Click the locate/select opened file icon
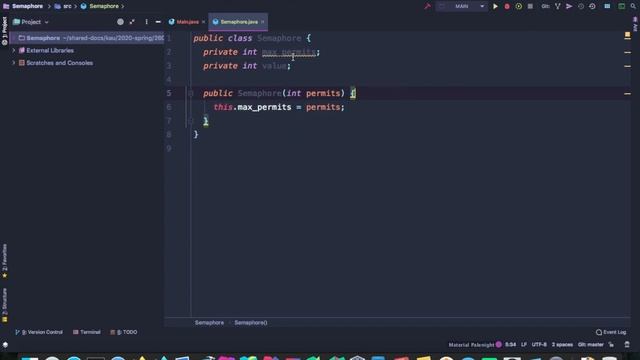 (120, 22)
